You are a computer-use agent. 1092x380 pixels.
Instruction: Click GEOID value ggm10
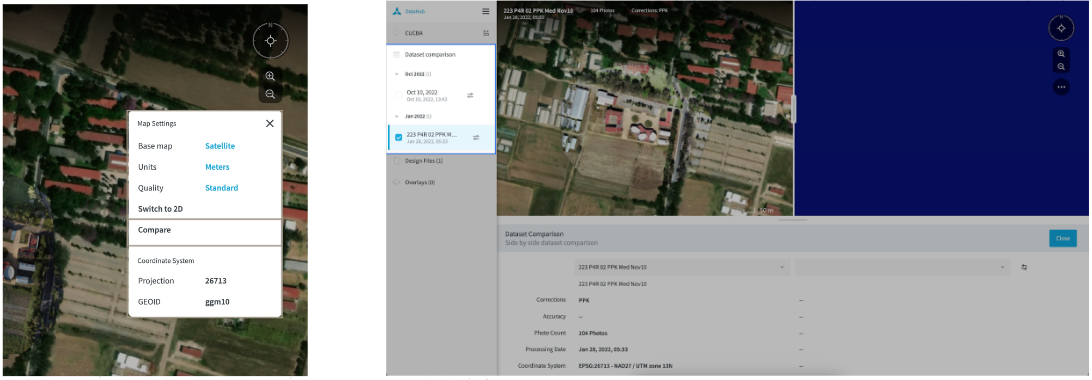click(217, 302)
